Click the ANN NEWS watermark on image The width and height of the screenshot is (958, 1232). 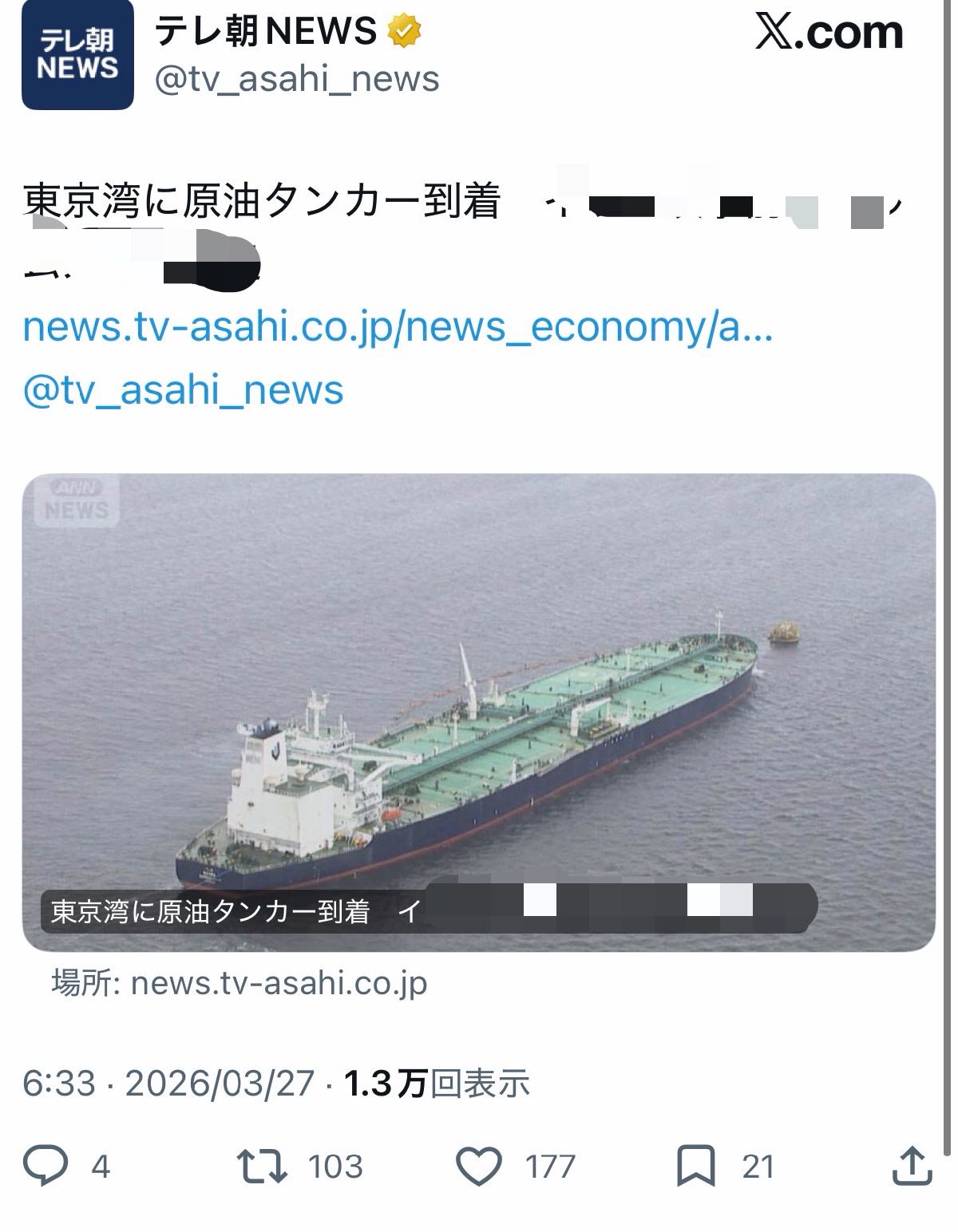tap(76, 500)
